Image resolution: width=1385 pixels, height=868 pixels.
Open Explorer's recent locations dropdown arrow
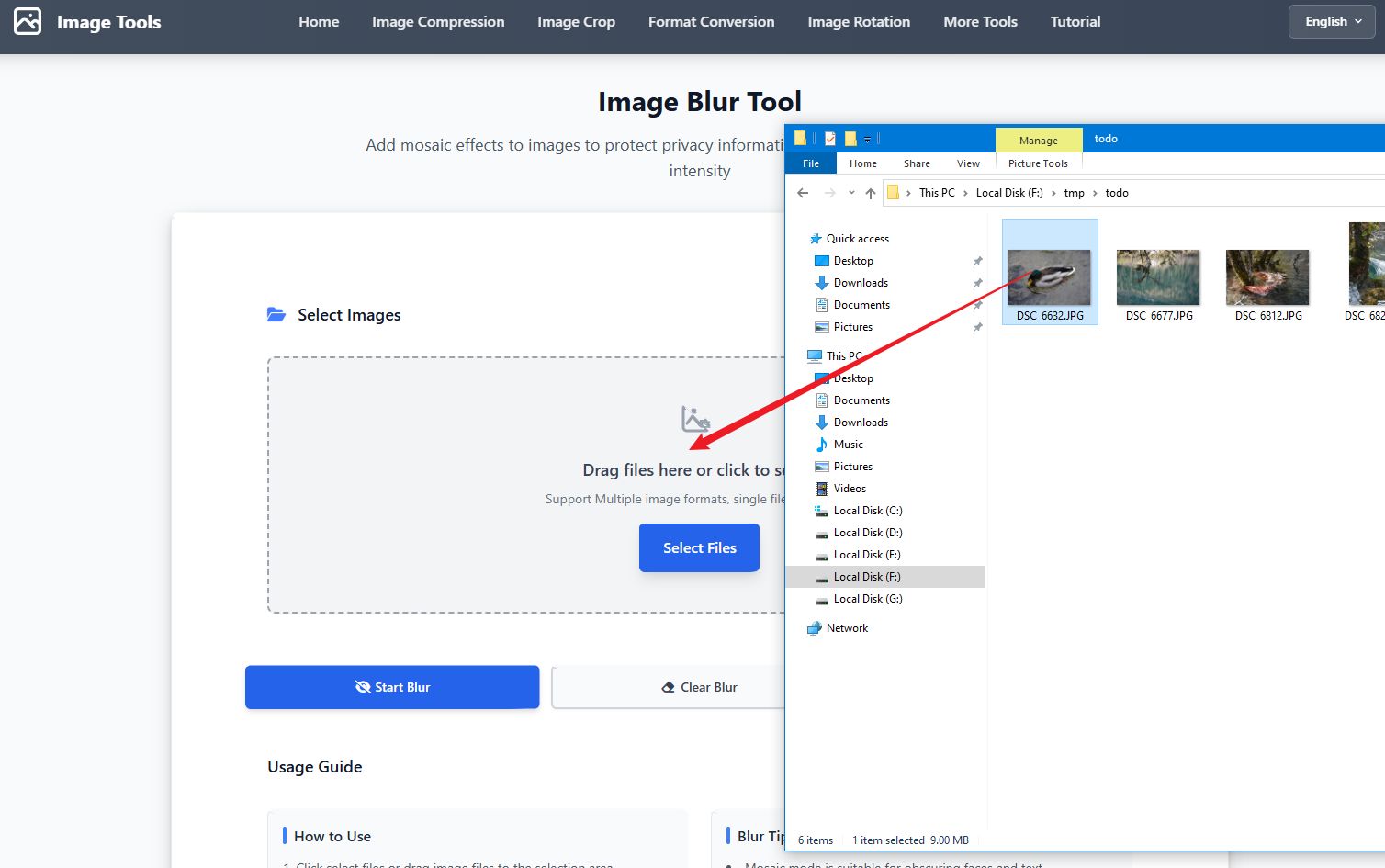851,193
